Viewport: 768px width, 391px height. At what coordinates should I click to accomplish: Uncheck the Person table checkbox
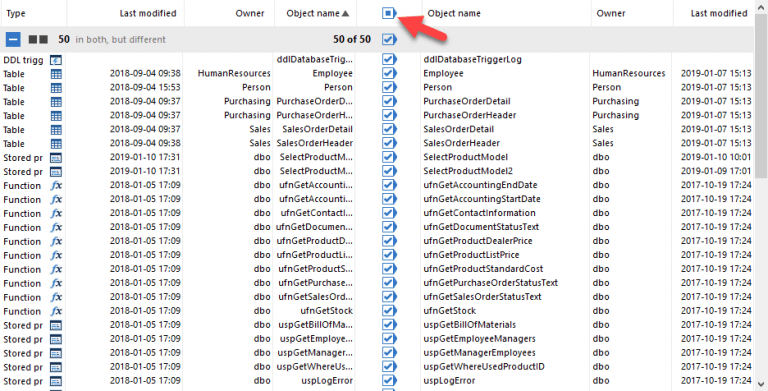coord(389,87)
